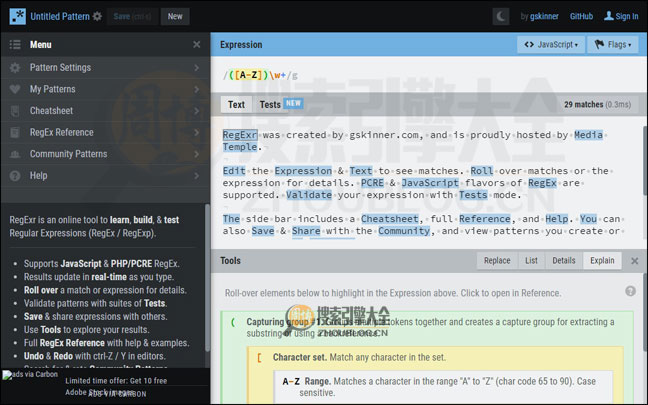Image resolution: width=648 pixels, height=405 pixels.
Task: Click the Cheatsheet page icon
Action: pos(15,111)
